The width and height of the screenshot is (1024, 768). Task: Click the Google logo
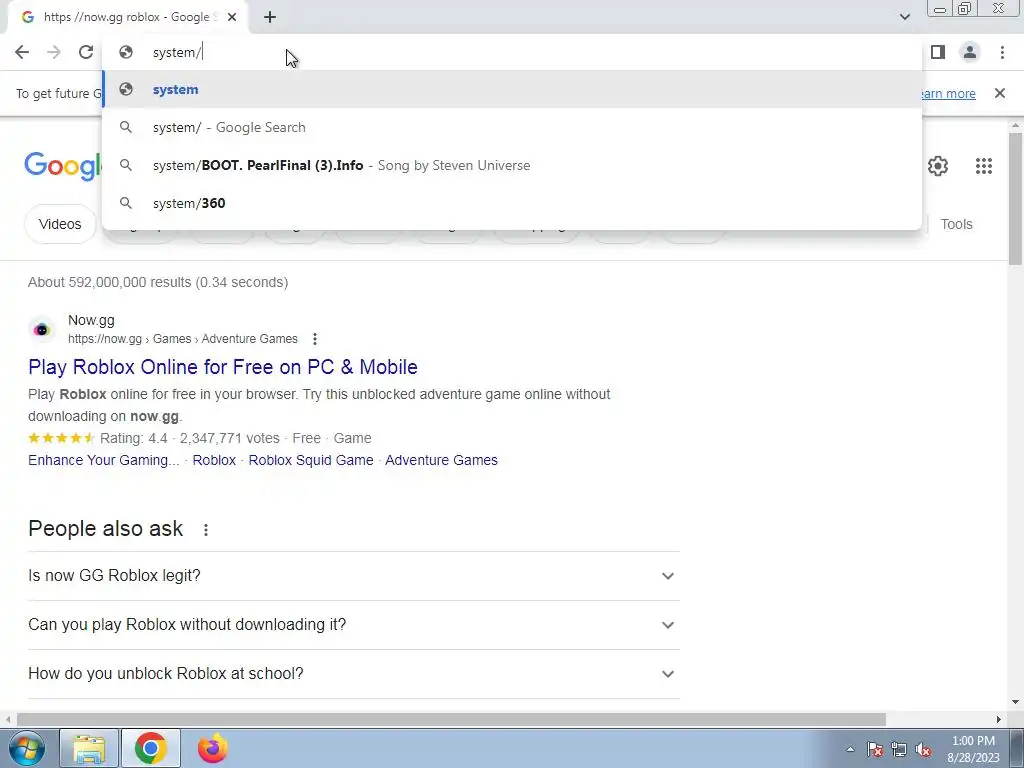tap(63, 166)
